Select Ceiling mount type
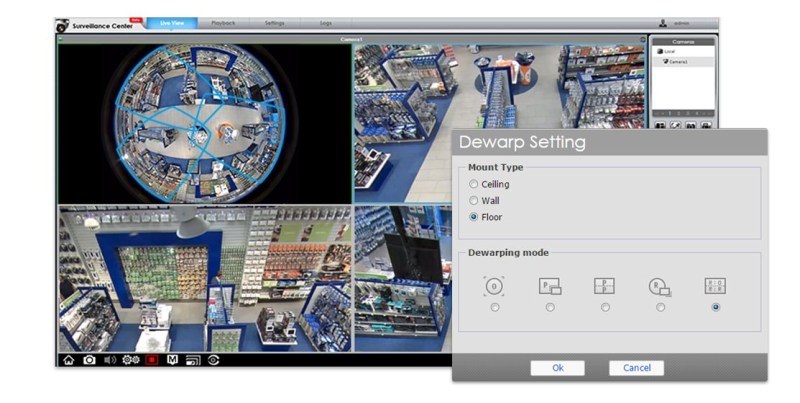 coord(474,184)
